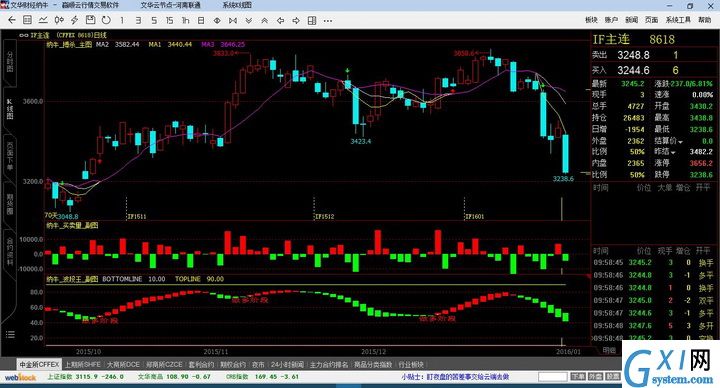
Task: Open the 新闻 menu
Action: pyautogui.click(x=631, y=20)
